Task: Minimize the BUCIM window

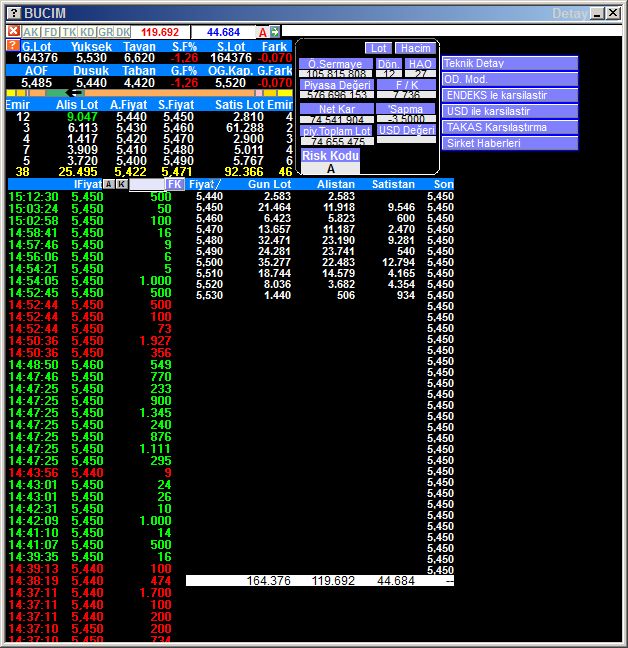Action: (597, 13)
